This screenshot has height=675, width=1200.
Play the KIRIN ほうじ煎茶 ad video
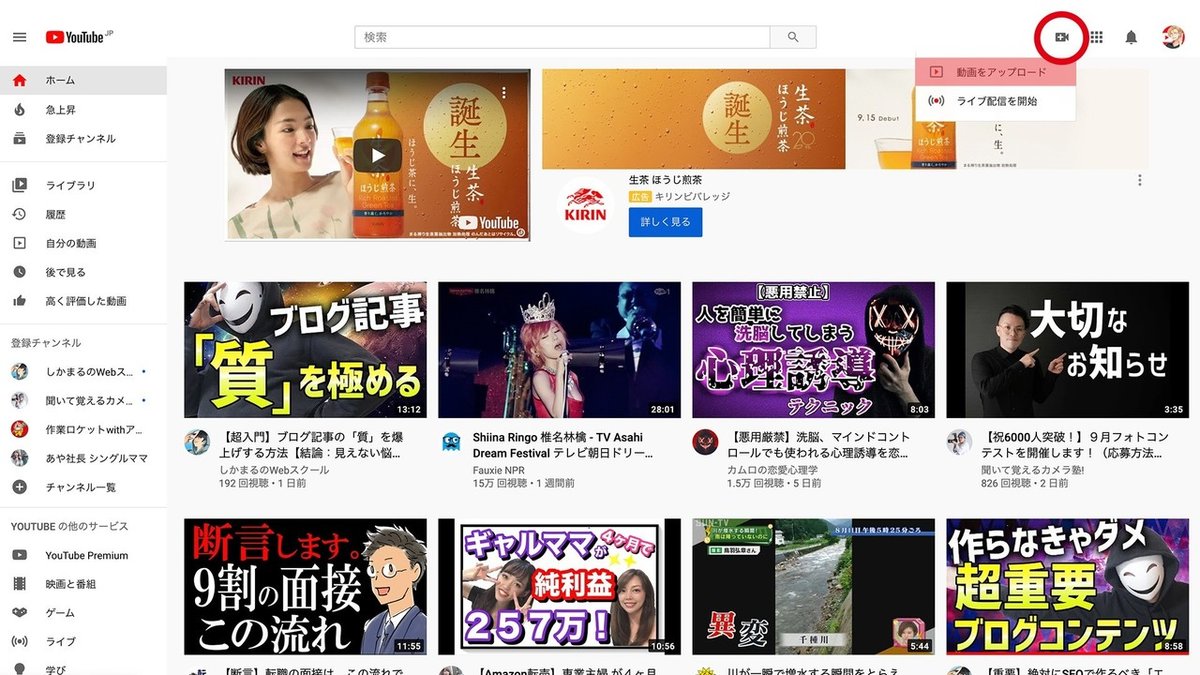[377, 155]
